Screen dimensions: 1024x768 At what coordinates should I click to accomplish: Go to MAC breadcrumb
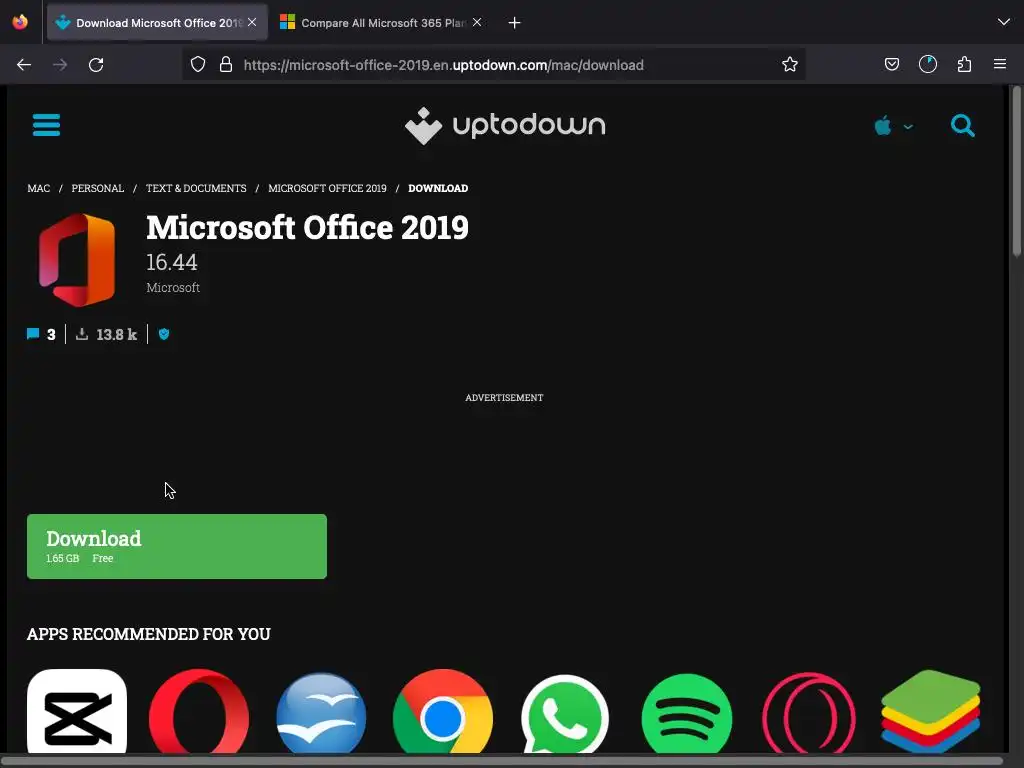click(39, 188)
